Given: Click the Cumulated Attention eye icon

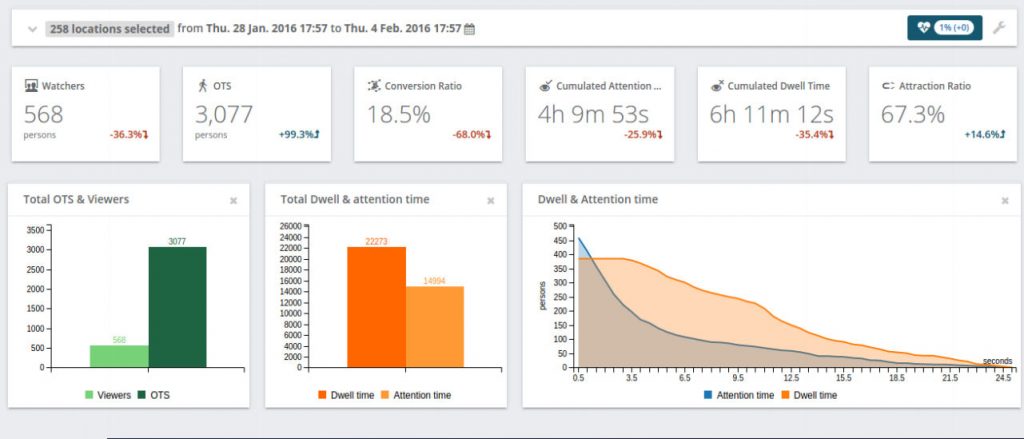Looking at the screenshot, I should coord(545,86).
